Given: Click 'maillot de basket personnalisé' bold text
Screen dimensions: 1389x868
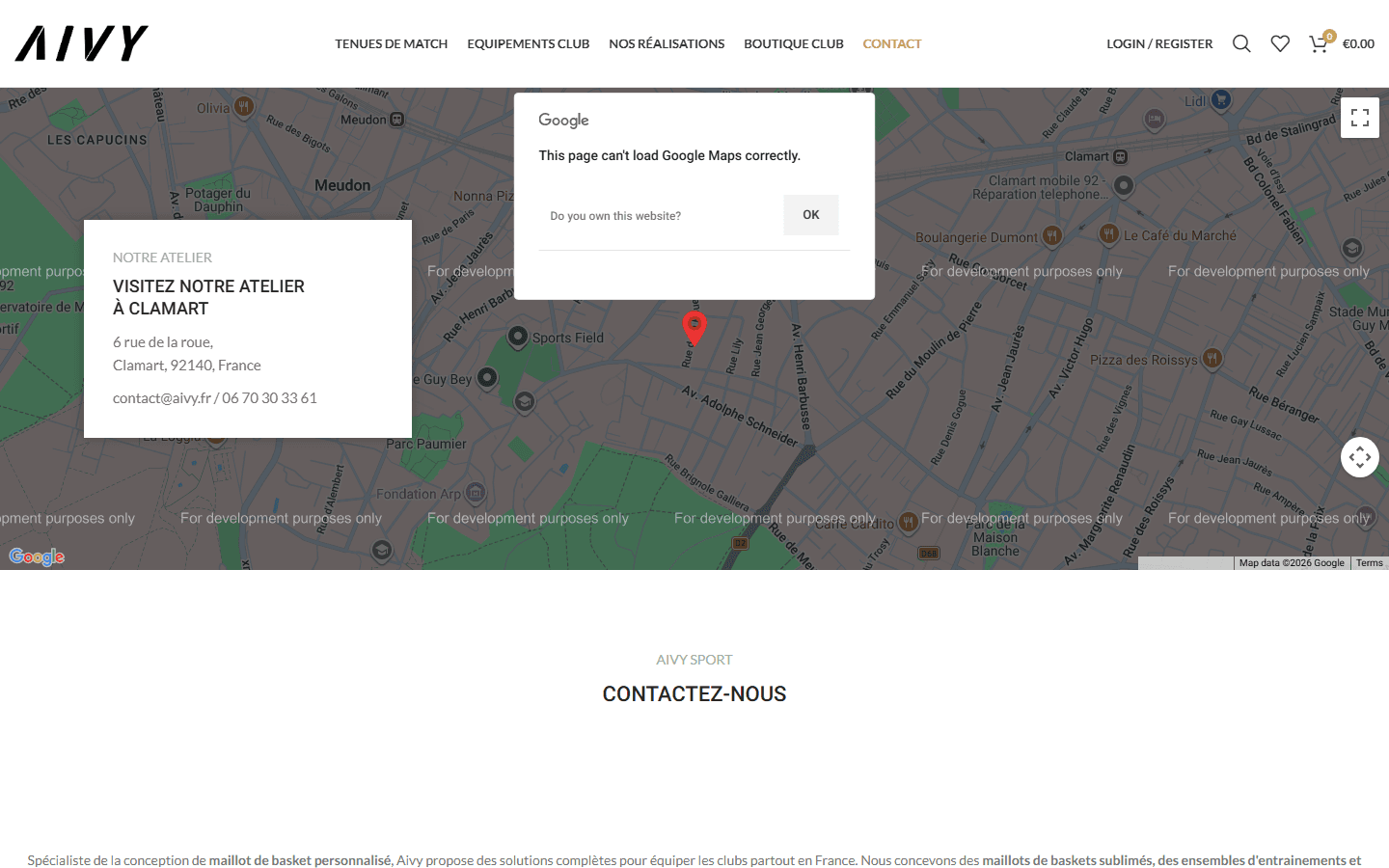Looking at the screenshot, I should coord(300,860).
